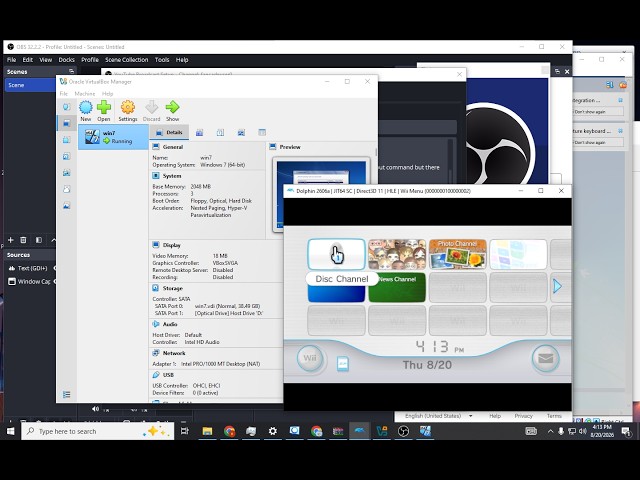The height and width of the screenshot is (480, 640).
Task: Click the Windows Start button
Action: (x=11, y=431)
